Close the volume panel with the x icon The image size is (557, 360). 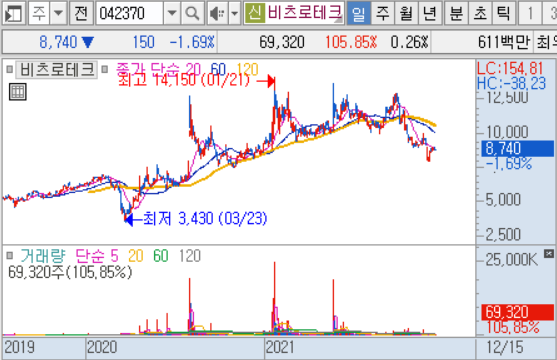point(549,253)
